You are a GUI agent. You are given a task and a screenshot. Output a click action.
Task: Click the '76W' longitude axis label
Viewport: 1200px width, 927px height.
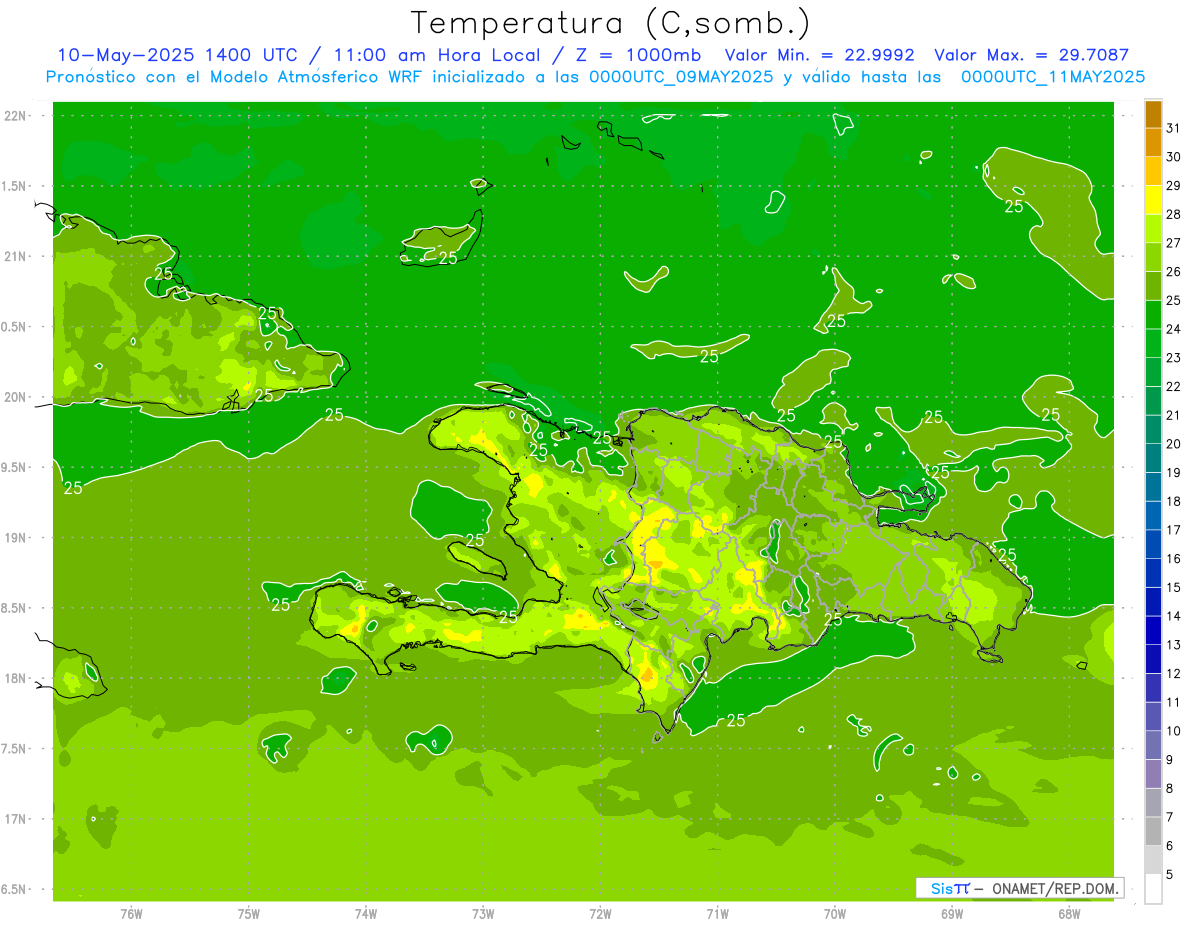(131, 913)
